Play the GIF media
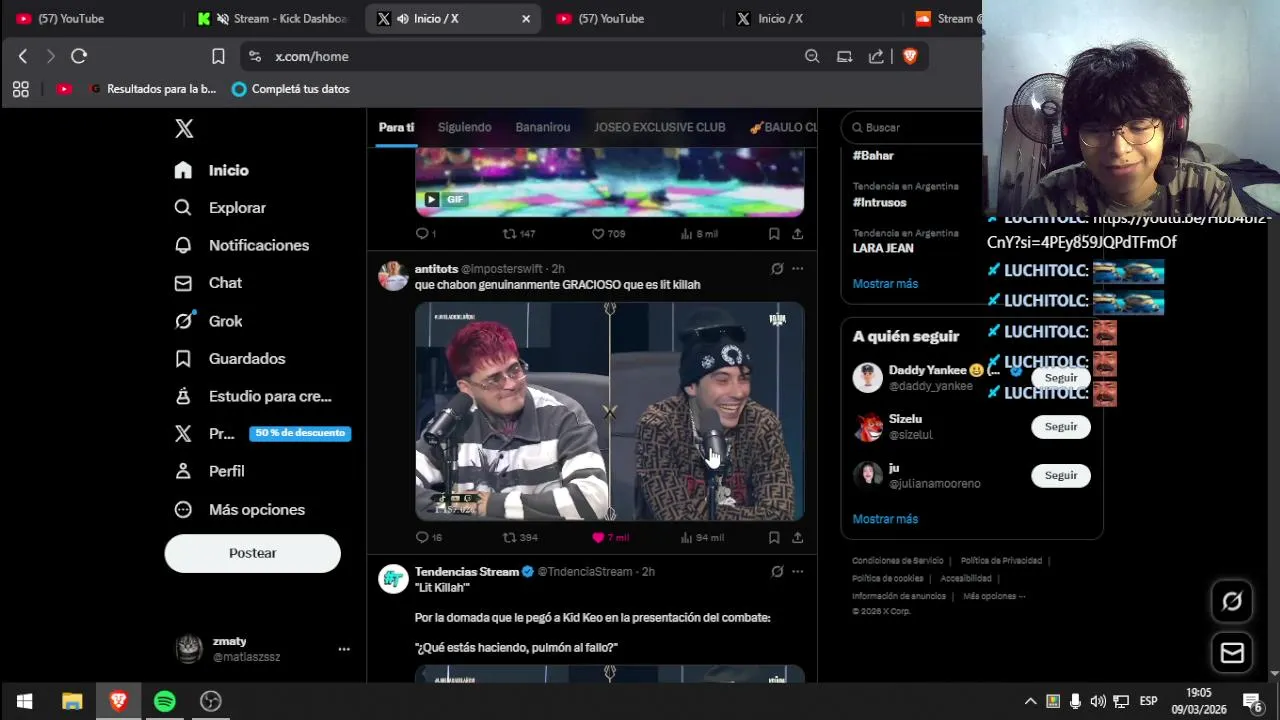Image resolution: width=1280 pixels, height=720 pixels. tap(431, 199)
